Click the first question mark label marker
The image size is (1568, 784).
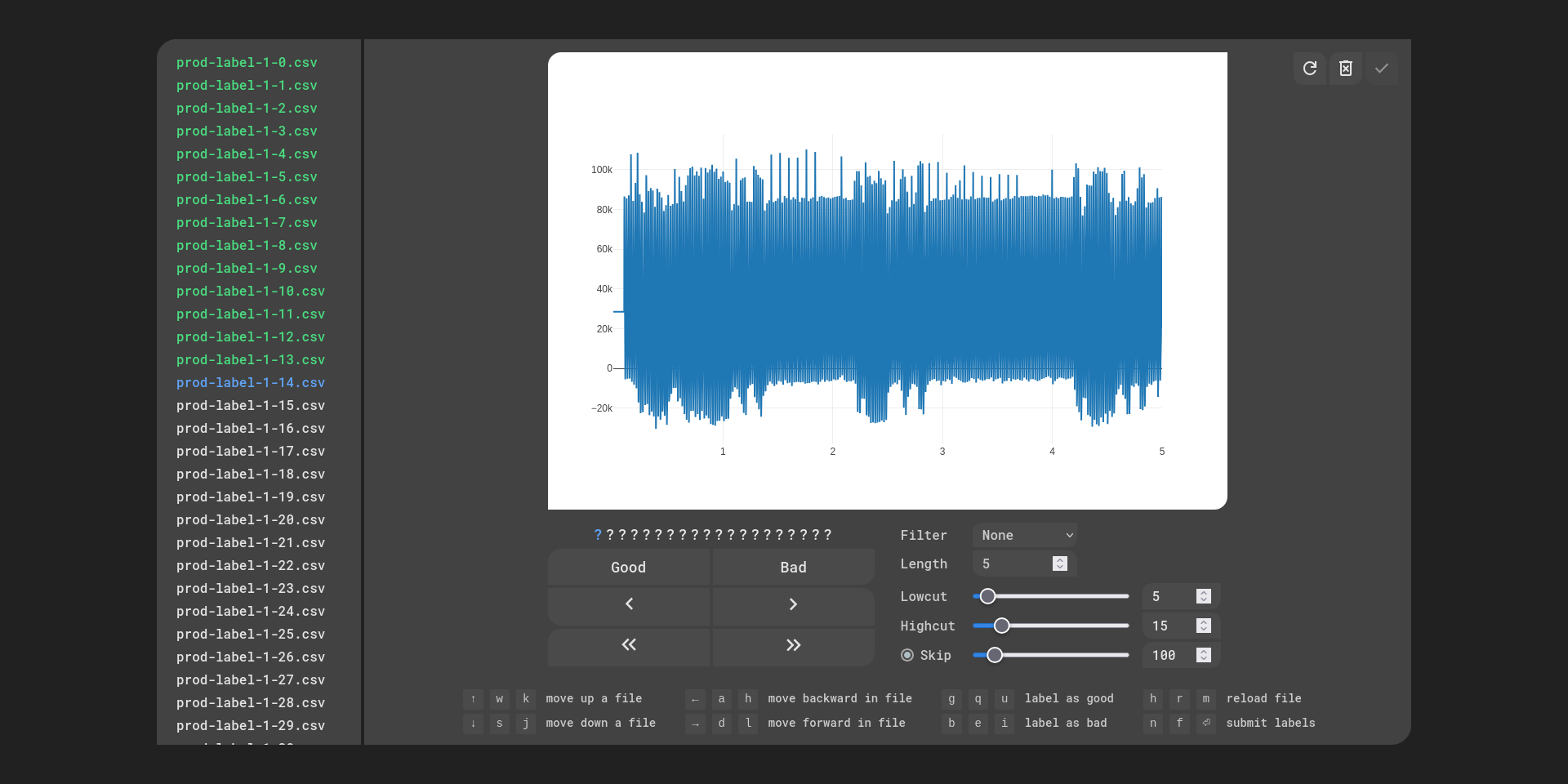click(x=598, y=535)
